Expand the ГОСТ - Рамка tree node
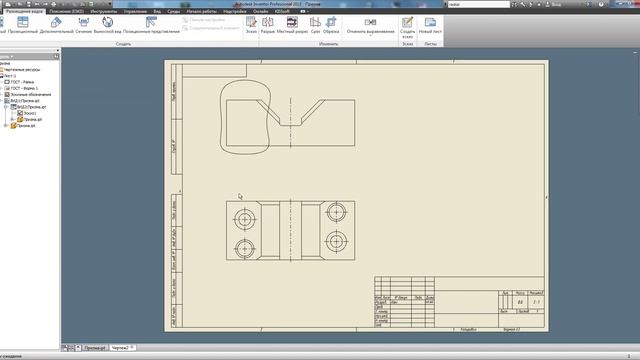This screenshot has height=360, width=640. pos(2,82)
